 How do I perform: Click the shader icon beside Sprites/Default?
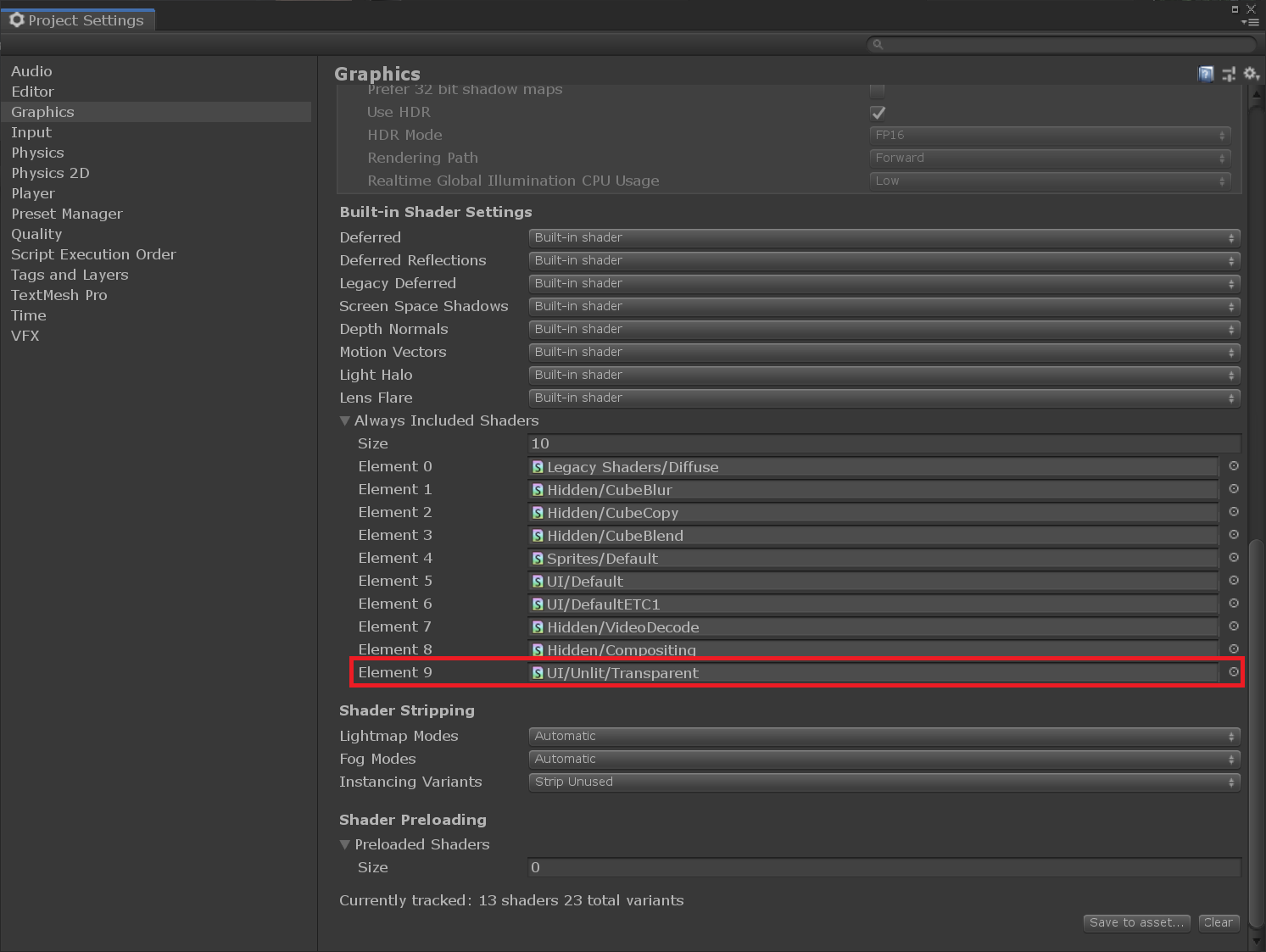(x=538, y=558)
